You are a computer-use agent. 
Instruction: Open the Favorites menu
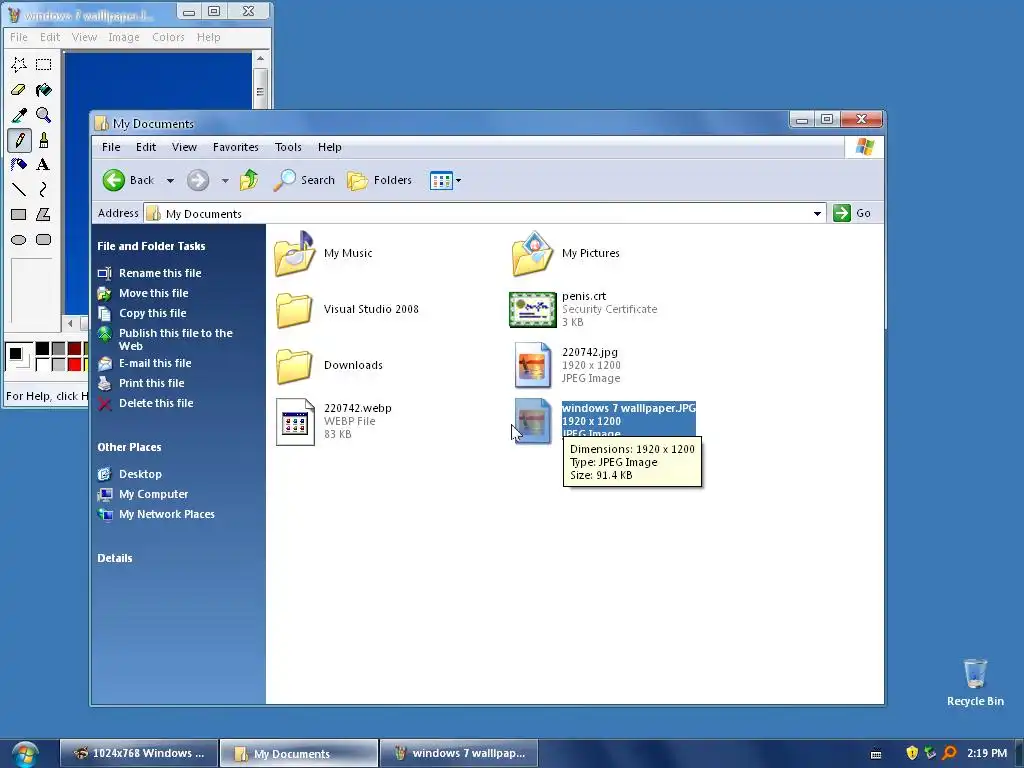[x=236, y=147]
